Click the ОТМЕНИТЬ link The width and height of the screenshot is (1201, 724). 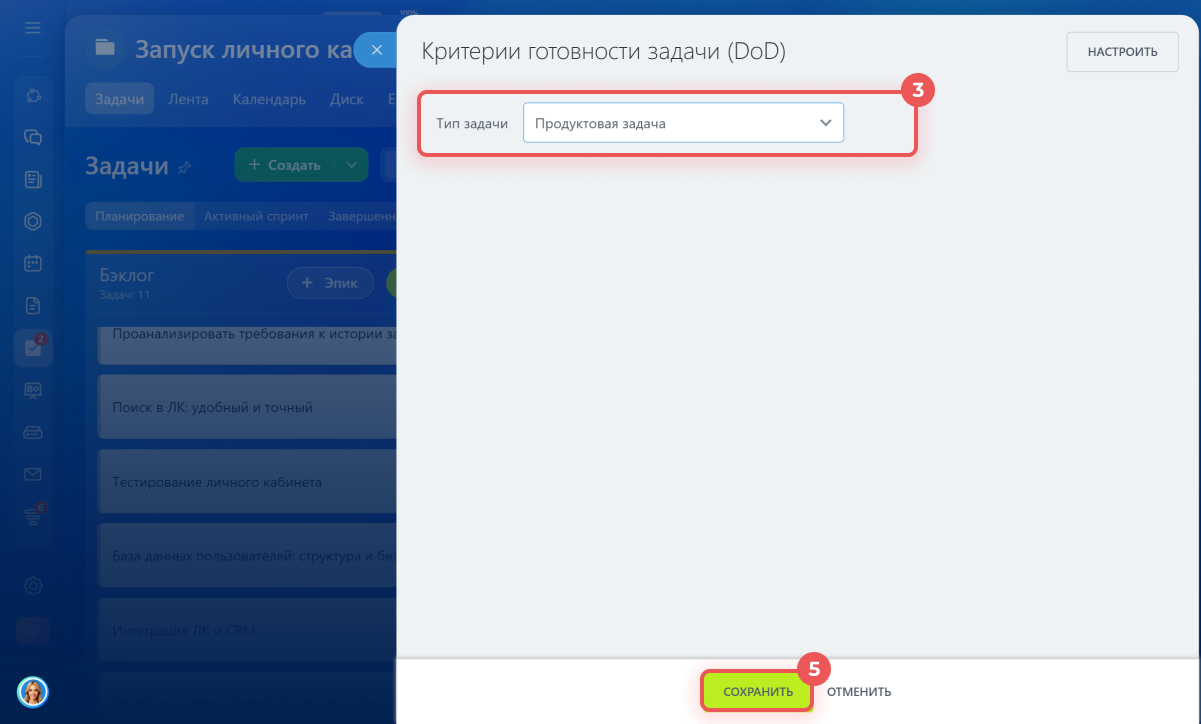tap(859, 692)
